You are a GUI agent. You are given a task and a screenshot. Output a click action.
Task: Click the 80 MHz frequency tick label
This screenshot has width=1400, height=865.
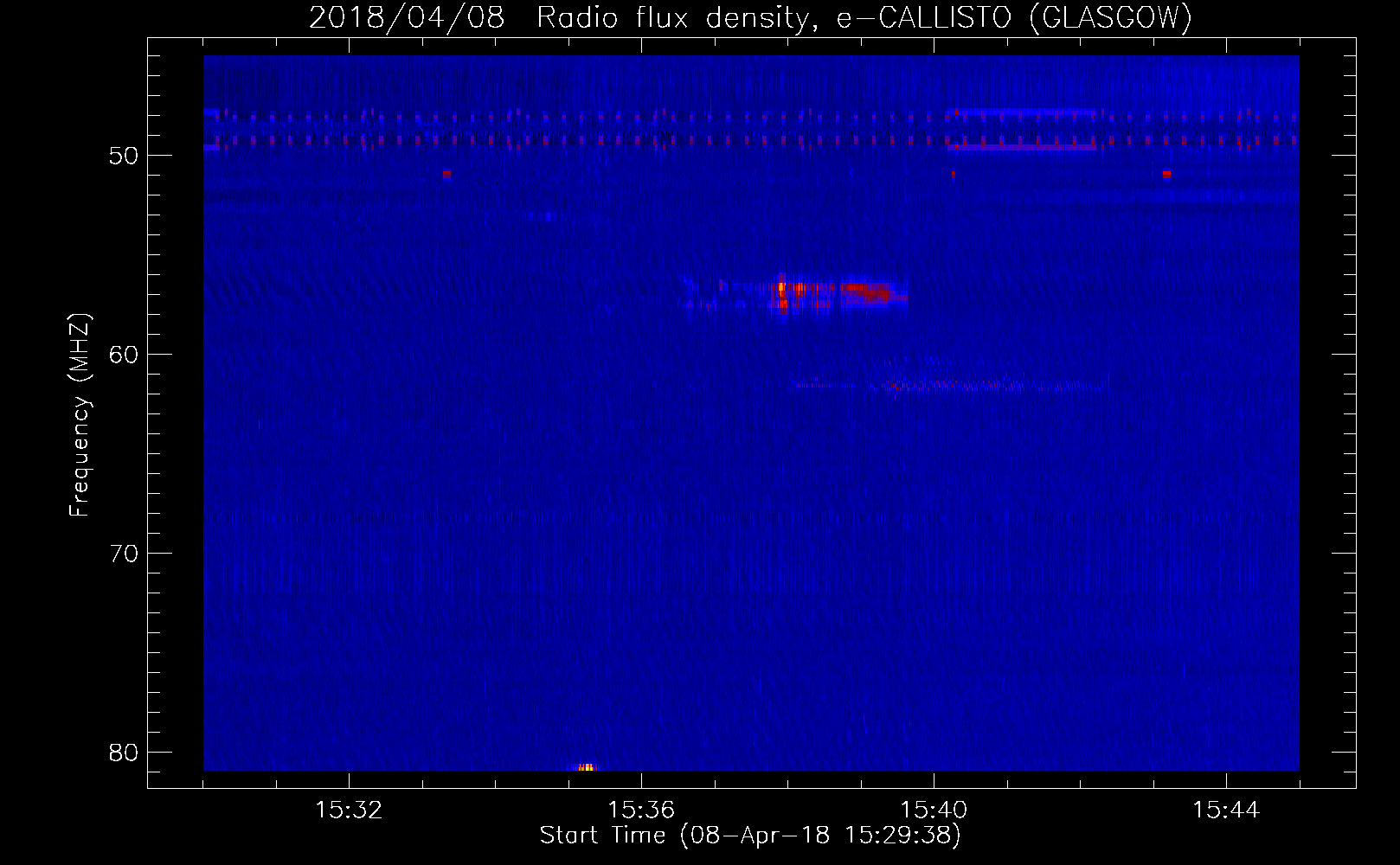[124, 753]
